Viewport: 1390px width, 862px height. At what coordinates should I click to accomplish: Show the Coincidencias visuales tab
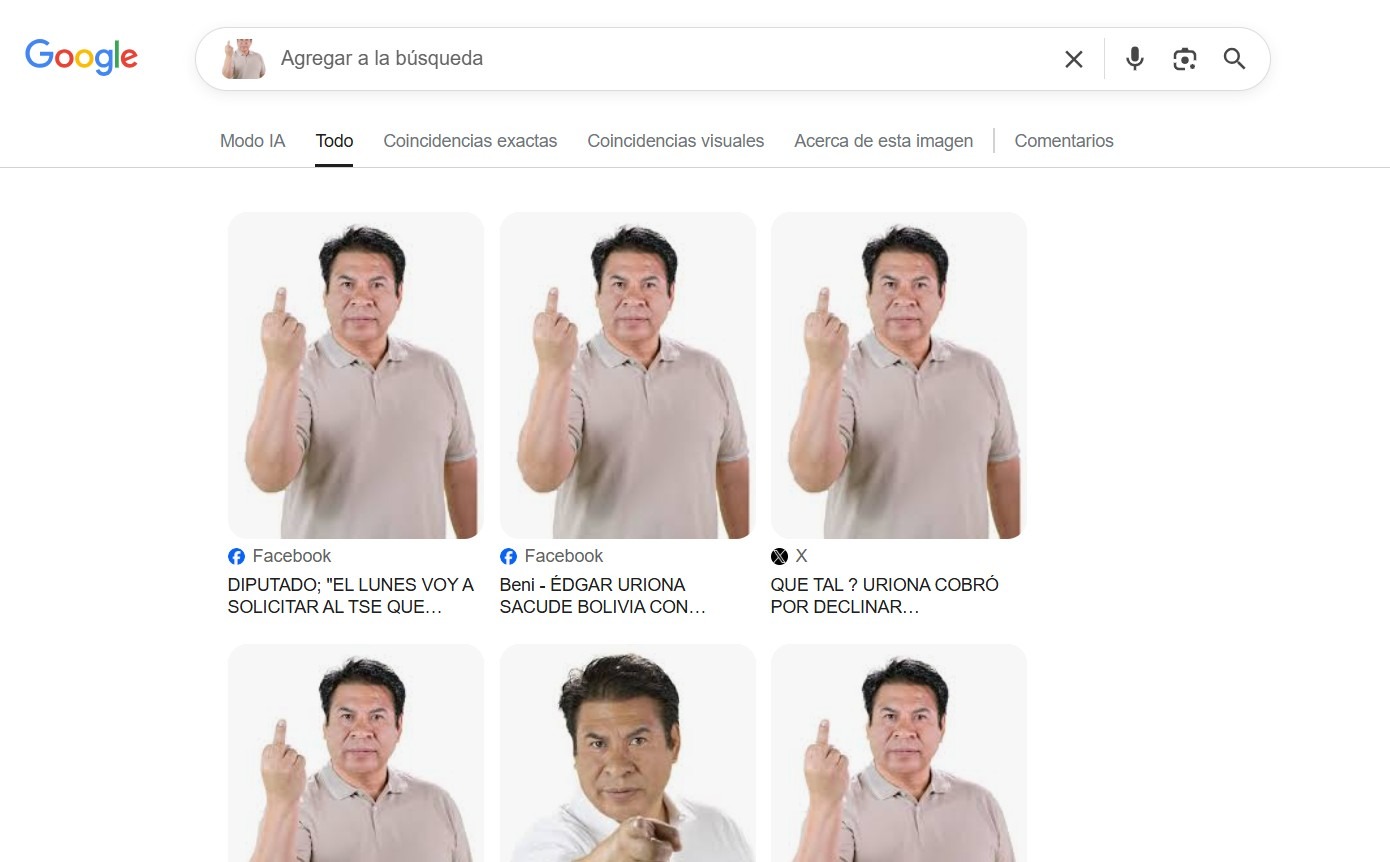(675, 141)
